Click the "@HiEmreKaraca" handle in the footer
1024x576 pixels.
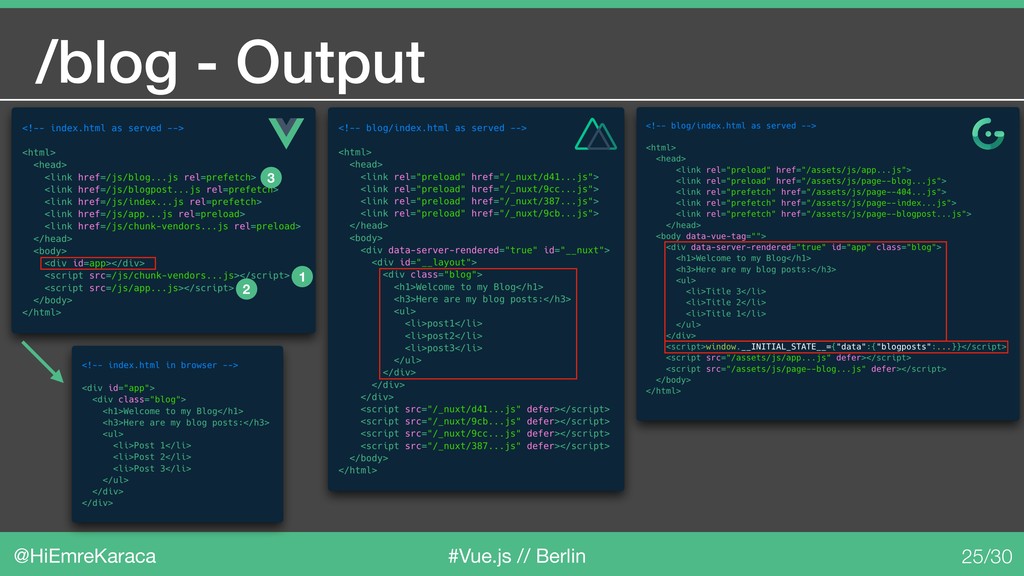(85, 556)
